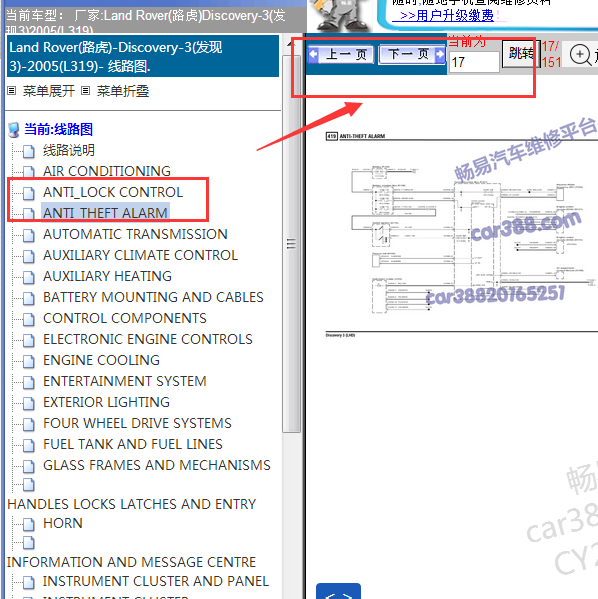This screenshot has height=599, width=598.
Task: Click the zoom in magnifier icon
Action: coord(580,55)
